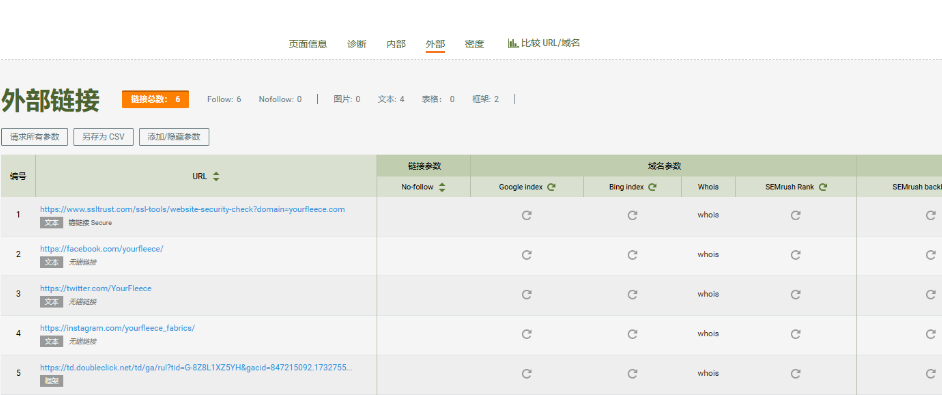The image size is (942, 395).
Task: Request SEMrush backlinks for twitter row
Action: 931,295
